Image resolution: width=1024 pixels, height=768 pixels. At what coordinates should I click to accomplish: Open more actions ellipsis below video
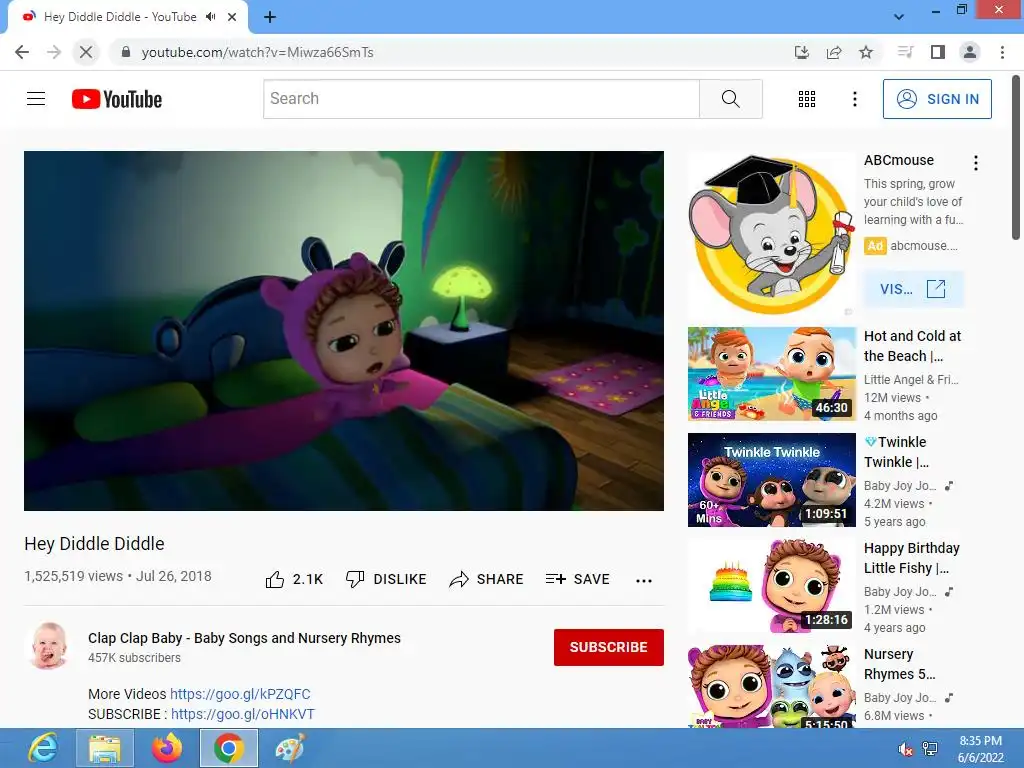tap(643, 581)
